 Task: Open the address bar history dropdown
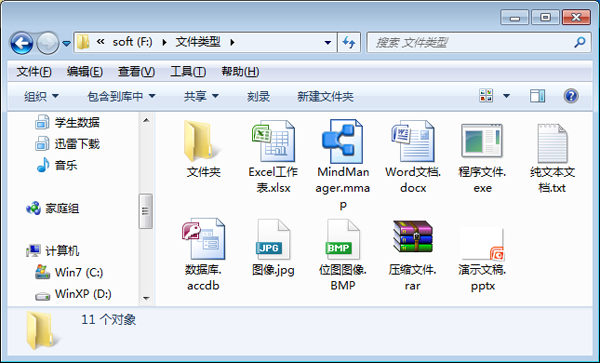(x=328, y=42)
